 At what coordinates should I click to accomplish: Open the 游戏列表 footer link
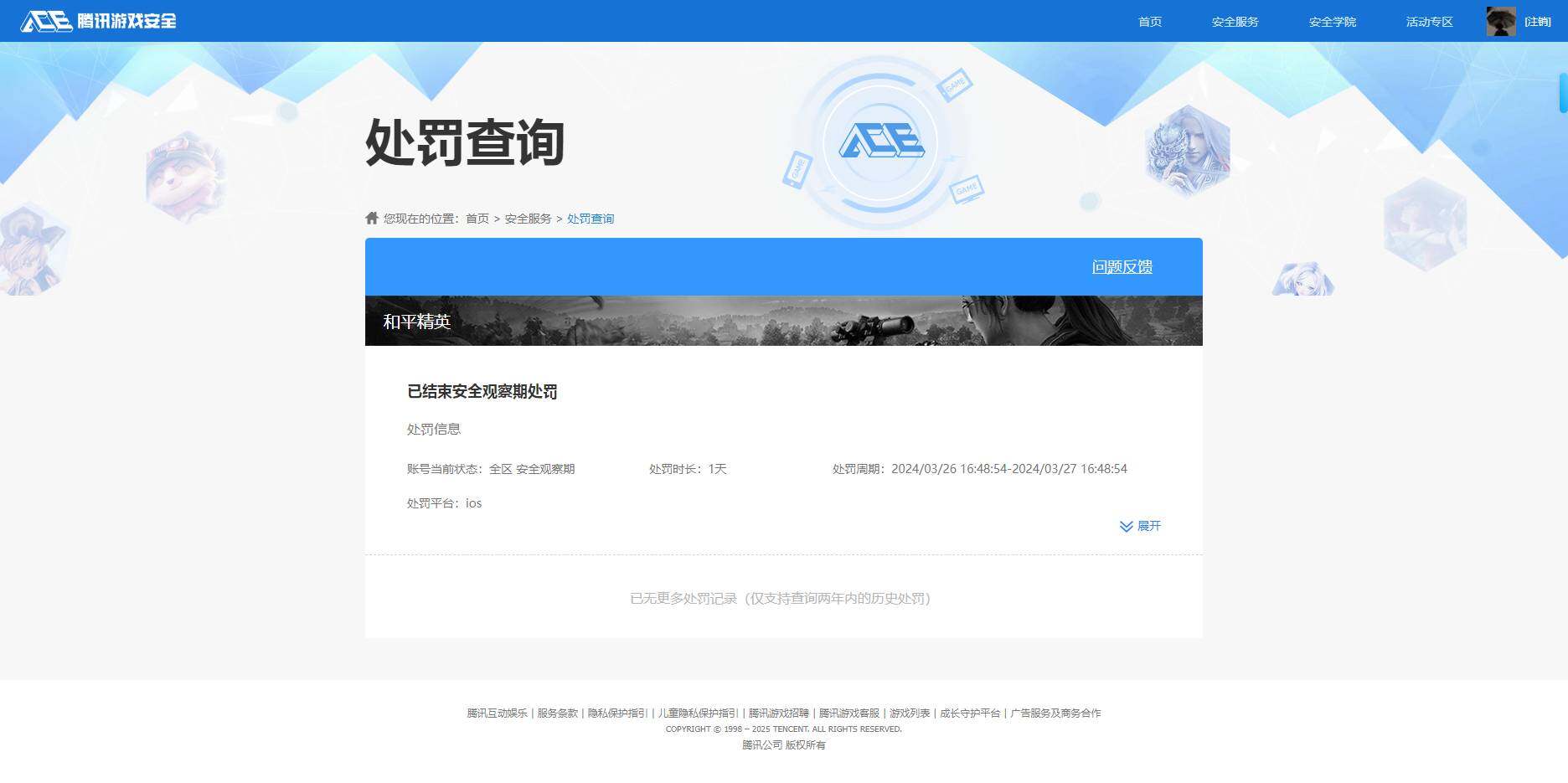pos(910,713)
